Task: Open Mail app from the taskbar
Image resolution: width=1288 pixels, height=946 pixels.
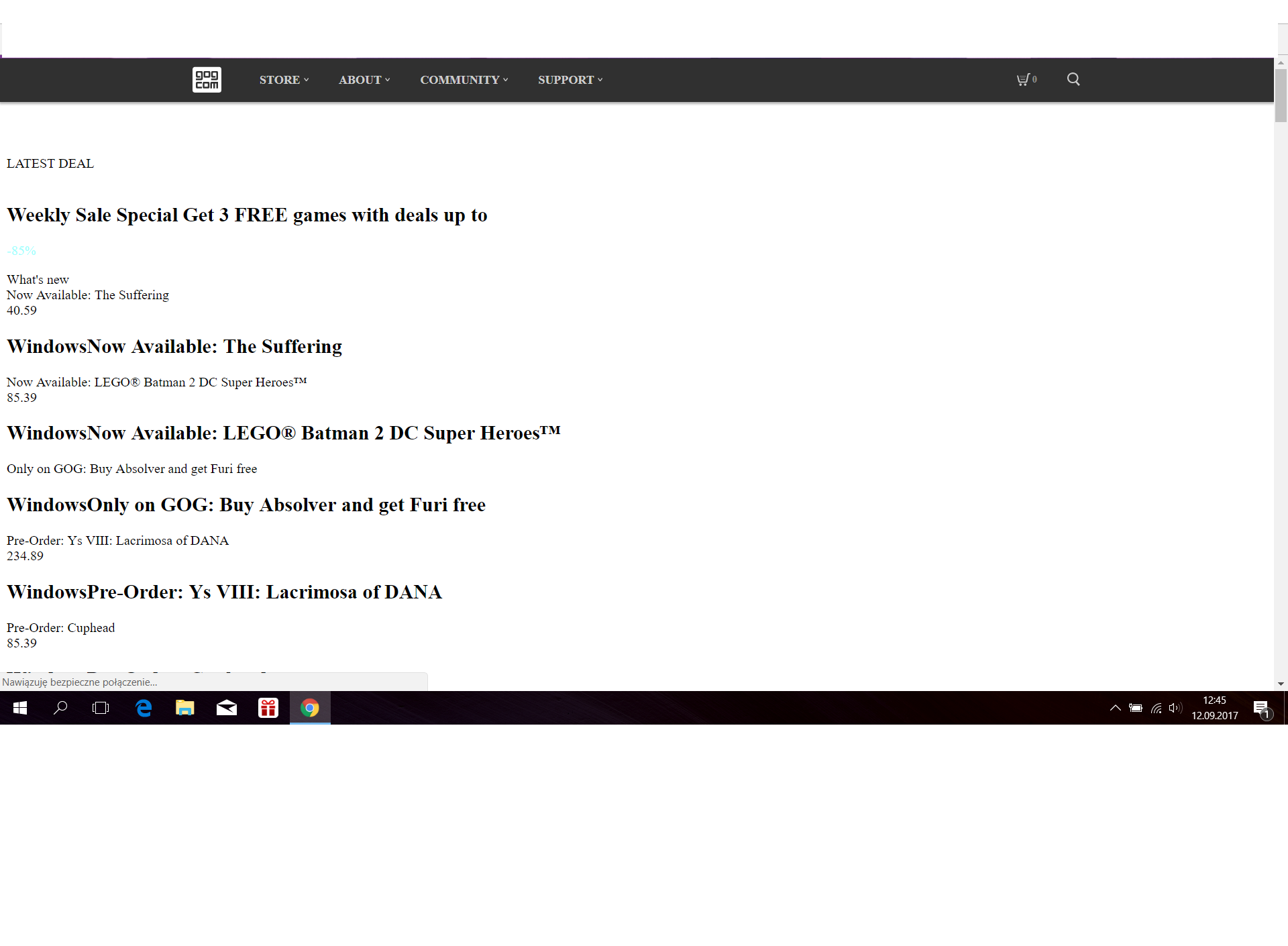Action: click(x=227, y=708)
